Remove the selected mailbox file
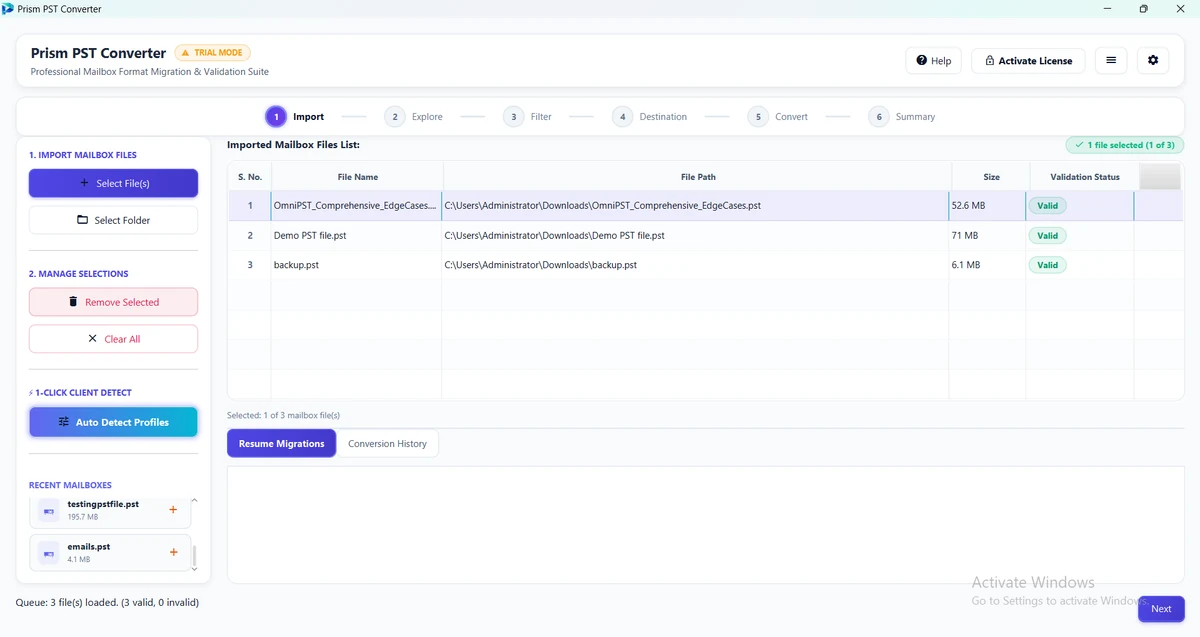Screen dimensions: 1200x637 tap(113, 302)
